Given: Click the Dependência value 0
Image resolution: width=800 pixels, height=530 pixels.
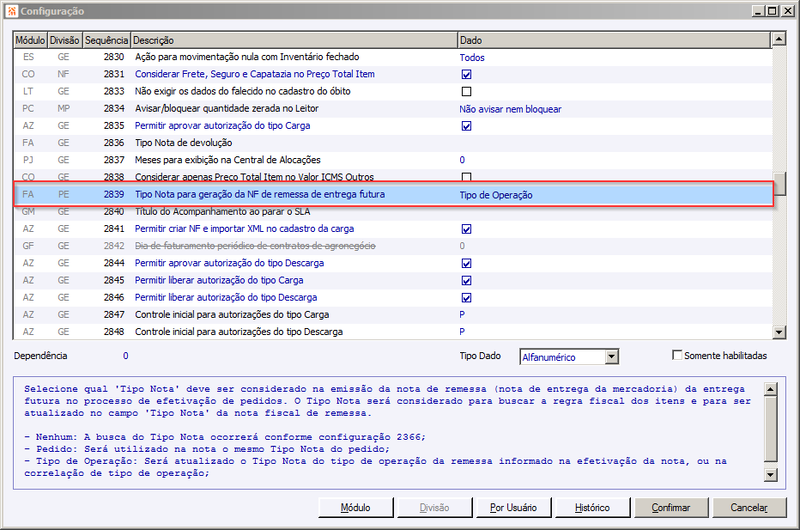Looking at the screenshot, I should (126, 356).
